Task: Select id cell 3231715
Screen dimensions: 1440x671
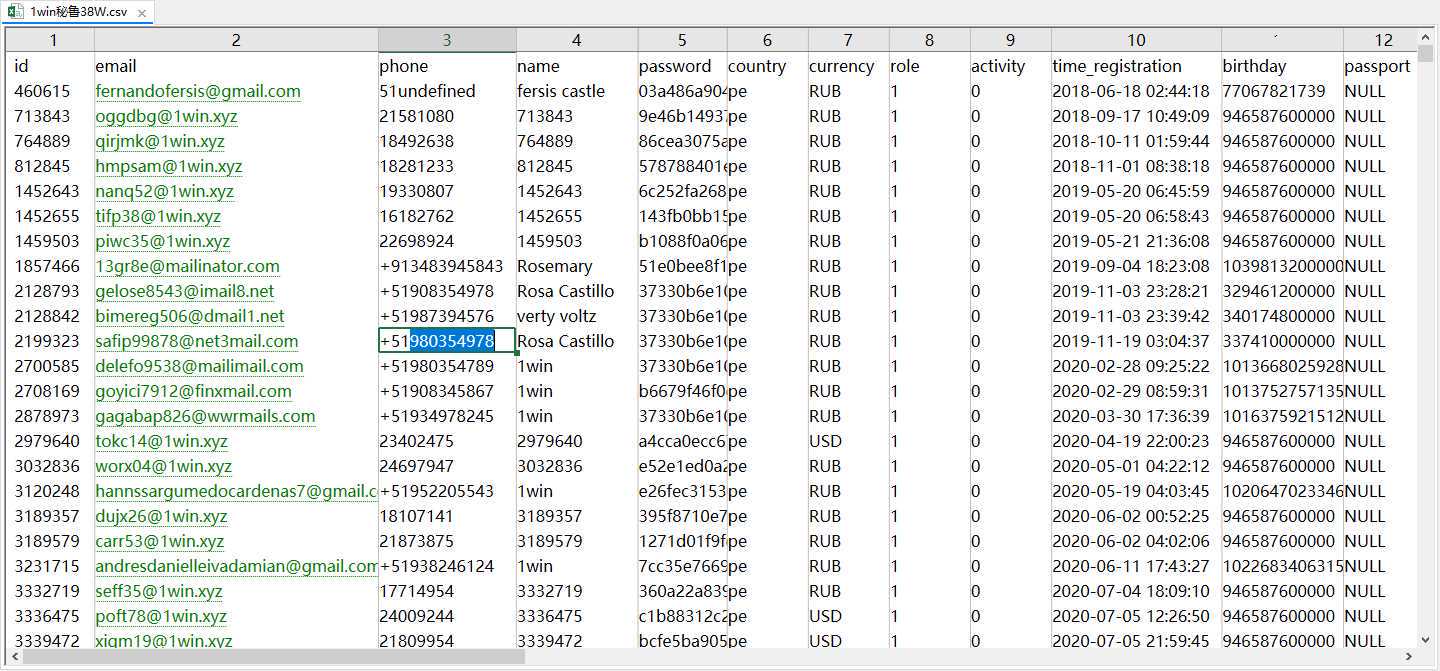Action: (x=52, y=566)
